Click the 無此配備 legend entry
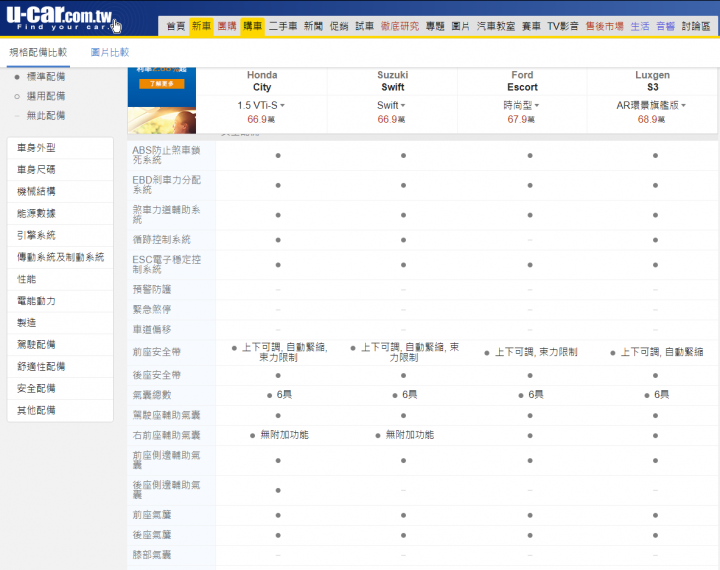The width and height of the screenshot is (720, 570). point(40,115)
